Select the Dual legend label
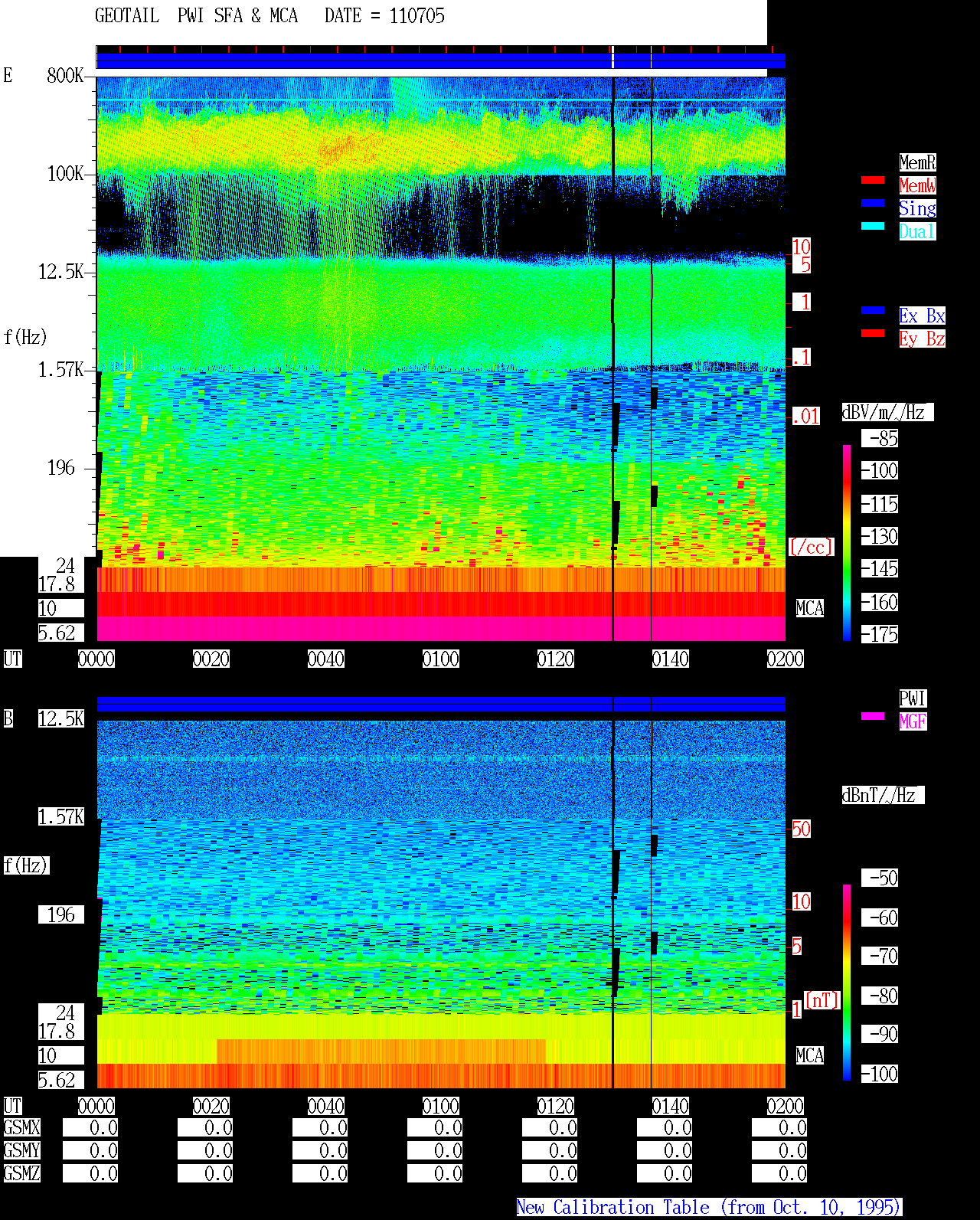 917,231
